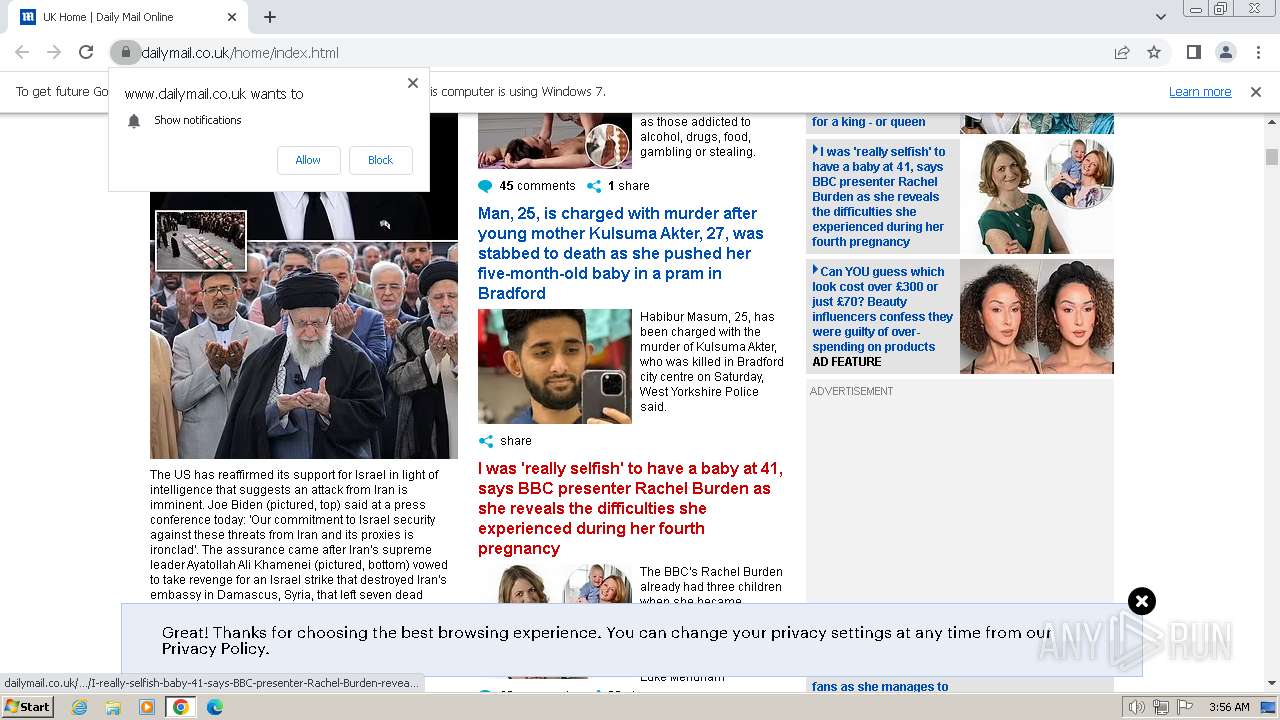The width and height of the screenshot is (1280, 720).
Task: Expand the tab search dropdown
Action: tap(1160, 17)
